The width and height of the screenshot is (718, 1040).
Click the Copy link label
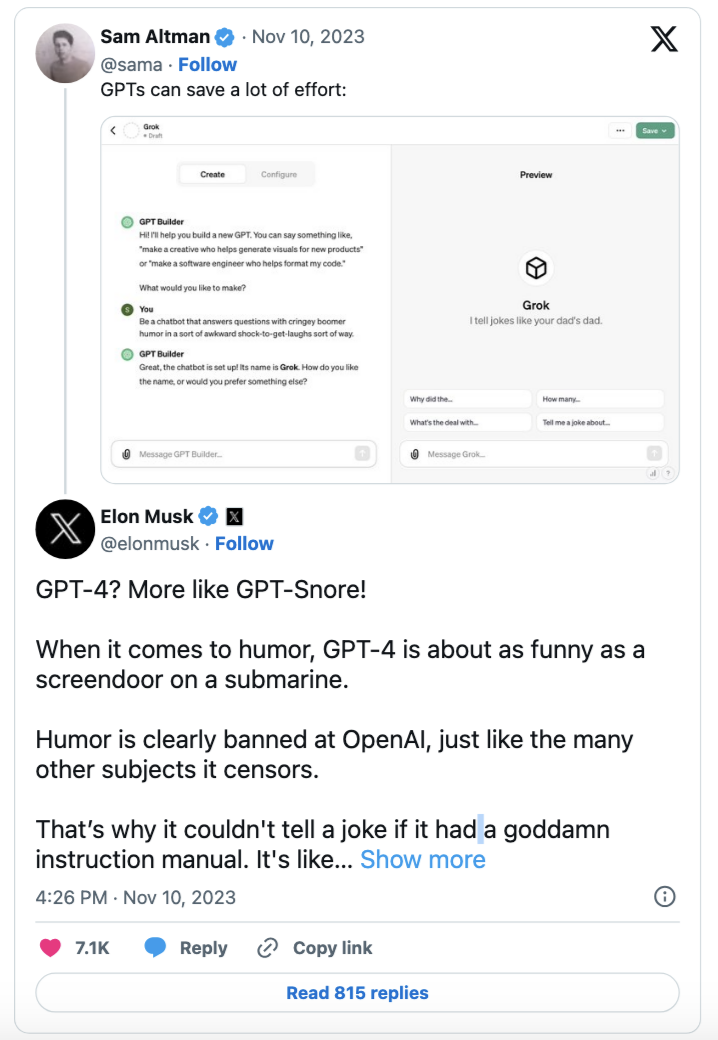coord(332,948)
